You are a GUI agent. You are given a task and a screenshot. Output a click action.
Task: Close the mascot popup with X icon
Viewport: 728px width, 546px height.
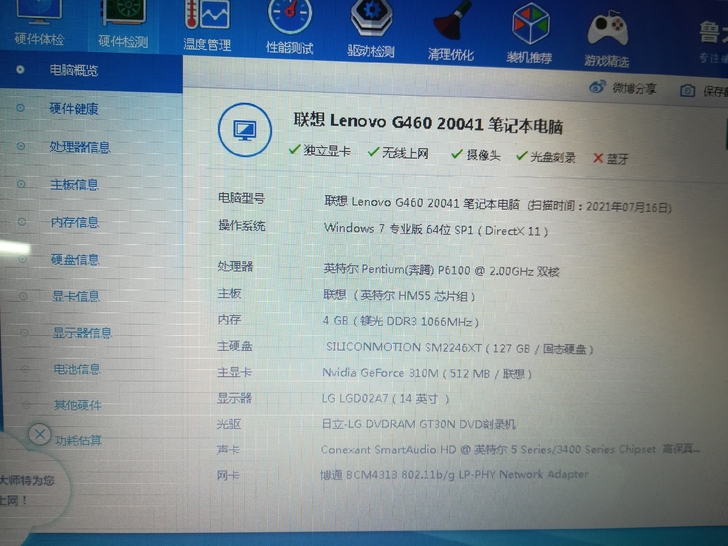tap(39, 435)
